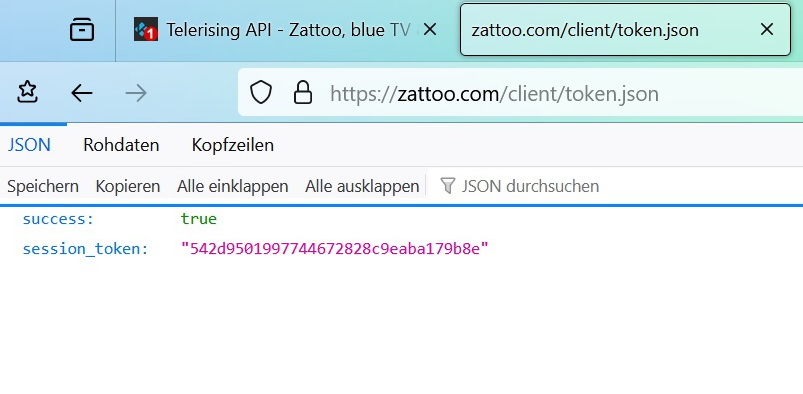The width and height of the screenshot is (803, 394).
Task: Close the Telerising API tab
Action: (x=430, y=30)
